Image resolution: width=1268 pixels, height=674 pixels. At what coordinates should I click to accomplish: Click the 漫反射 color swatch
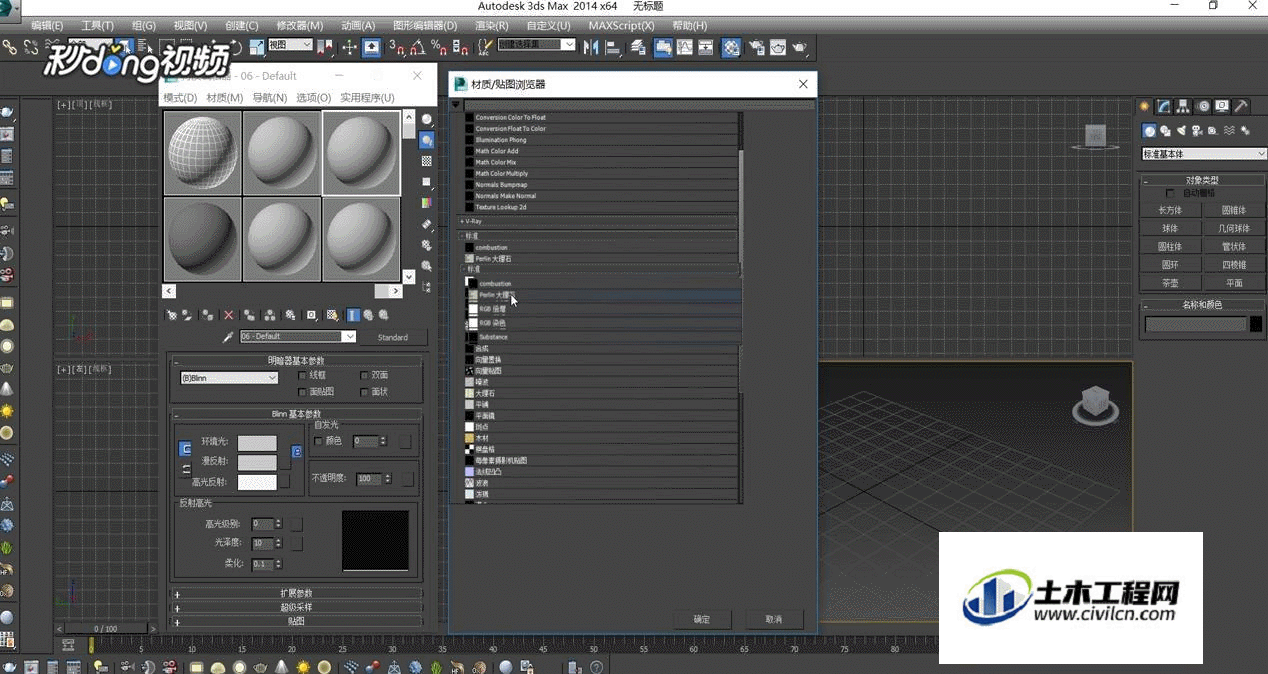pos(257,462)
